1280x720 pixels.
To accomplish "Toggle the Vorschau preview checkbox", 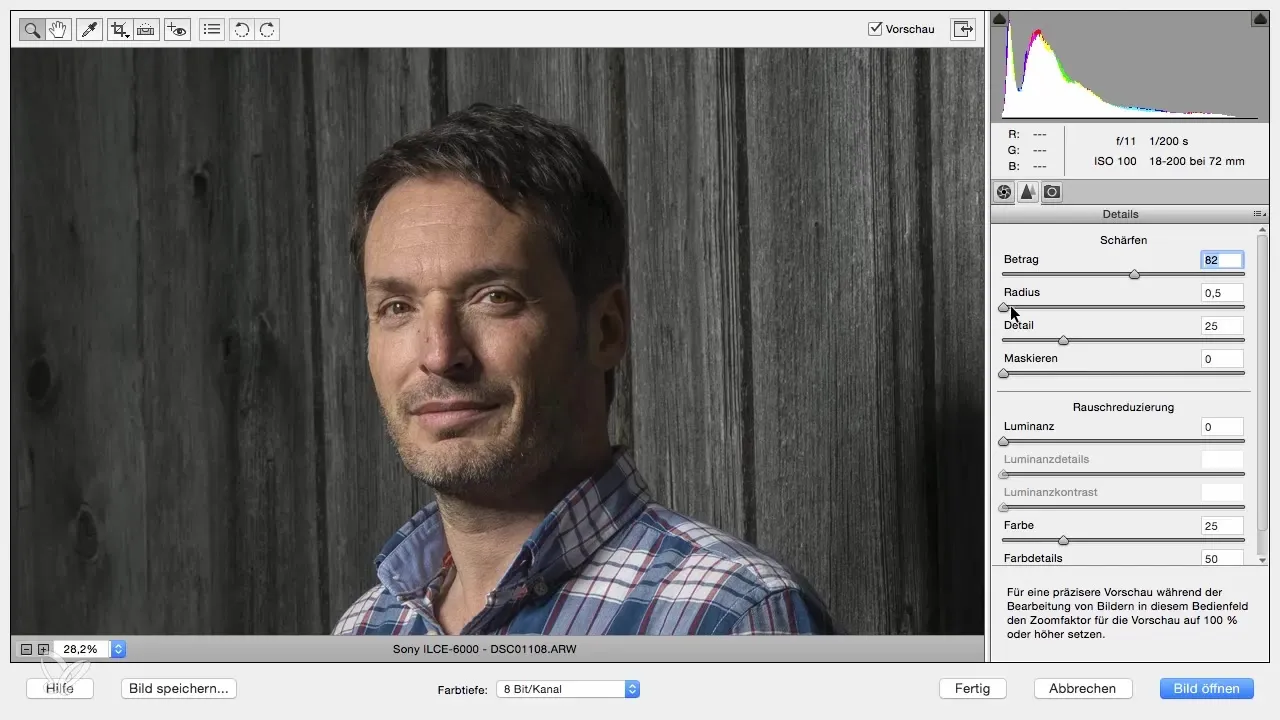I will (x=875, y=29).
